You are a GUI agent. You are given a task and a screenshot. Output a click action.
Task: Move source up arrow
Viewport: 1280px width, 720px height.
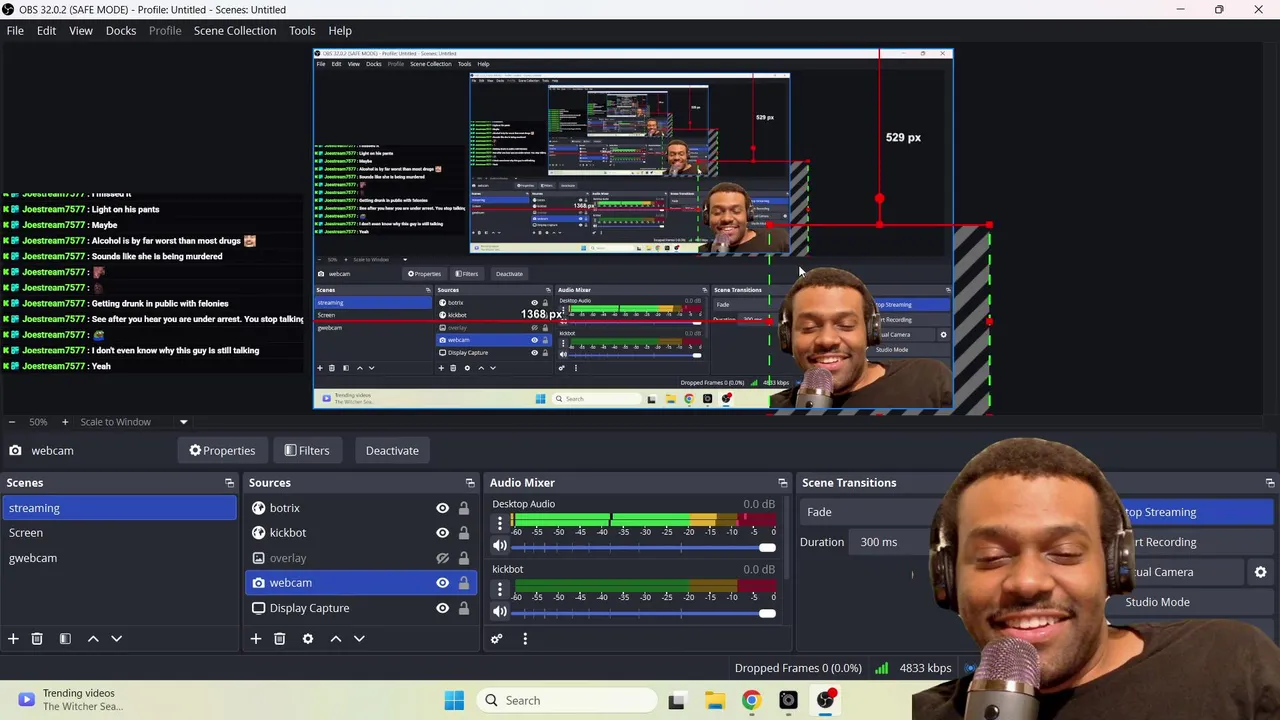tap(336, 638)
